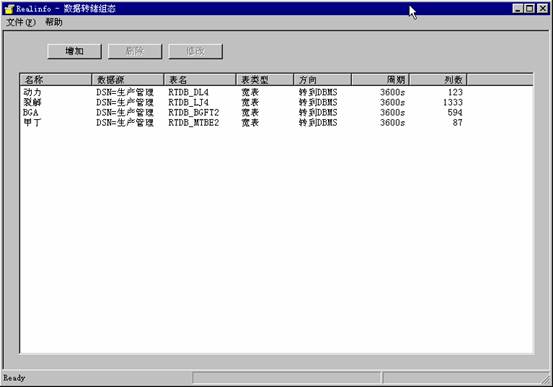
Task: Click the grayed 删除 button
Action: (135, 51)
